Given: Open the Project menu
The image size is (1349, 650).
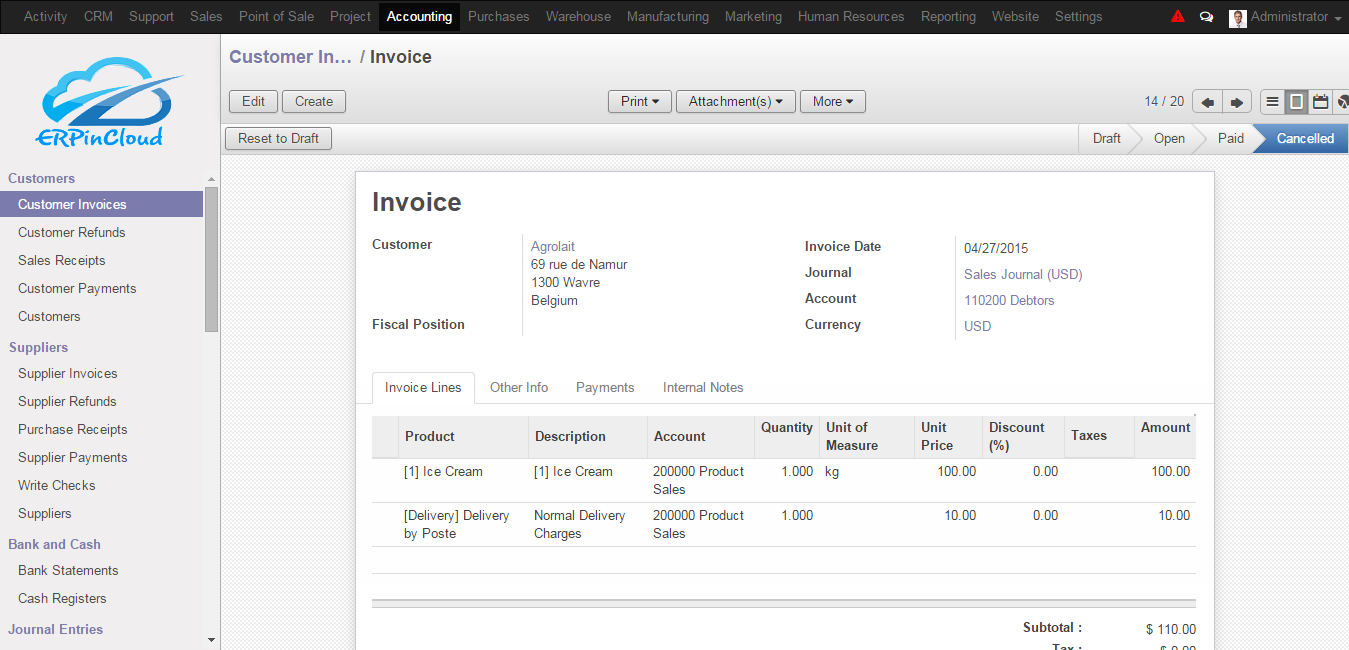Looking at the screenshot, I should (x=350, y=17).
